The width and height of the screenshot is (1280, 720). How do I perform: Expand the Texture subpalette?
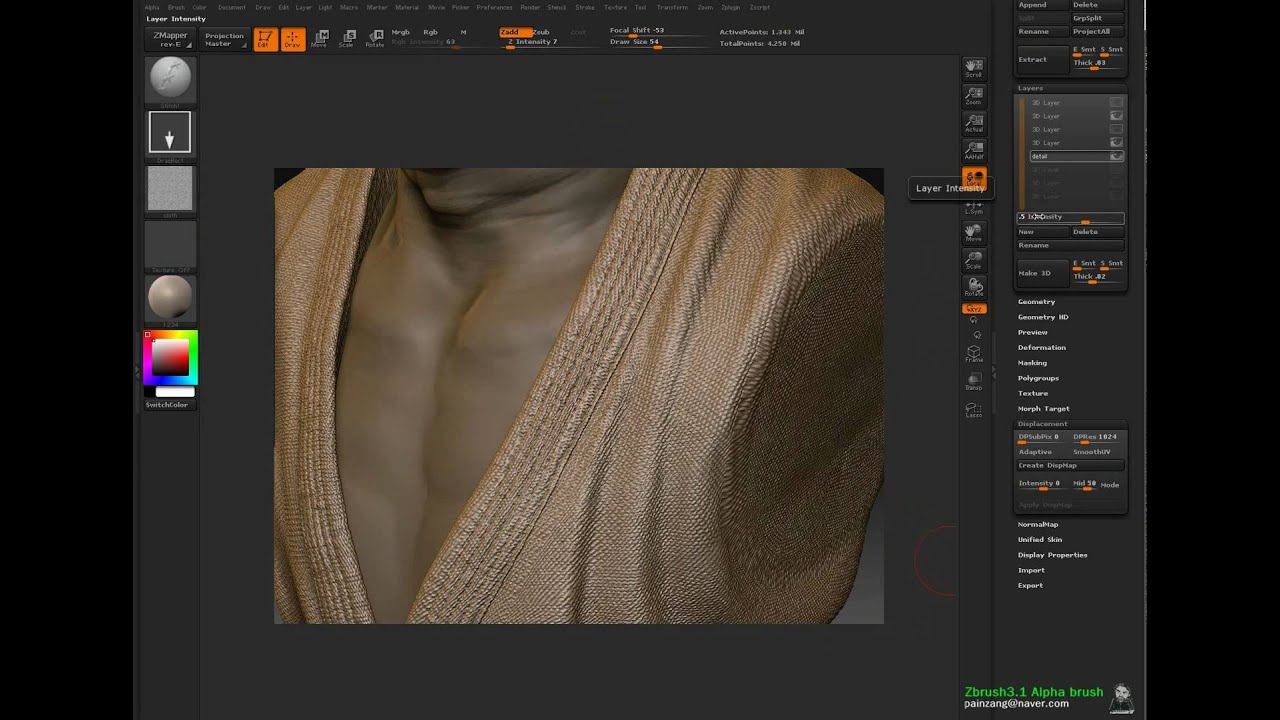tap(1033, 393)
